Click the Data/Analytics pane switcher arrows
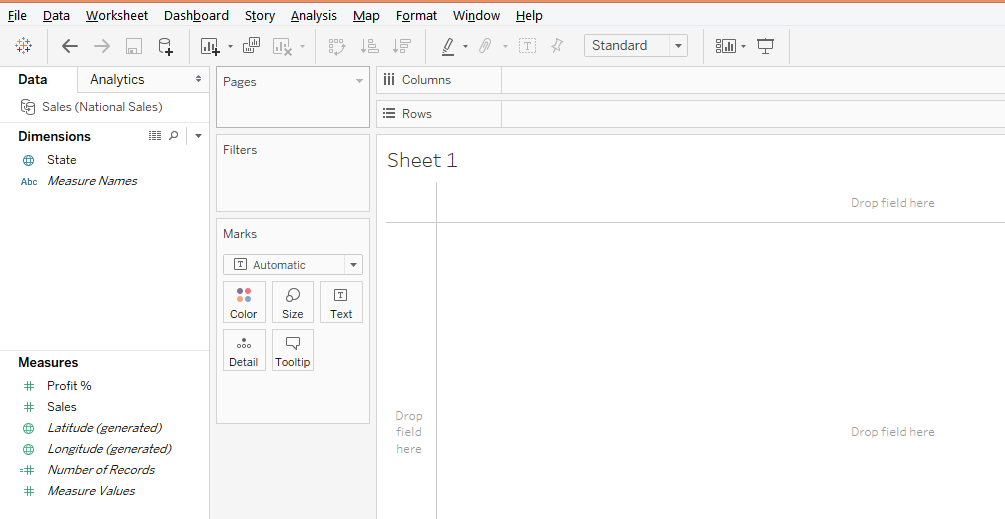Viewport: 1005px width, 519px height. tap(198, 79)
